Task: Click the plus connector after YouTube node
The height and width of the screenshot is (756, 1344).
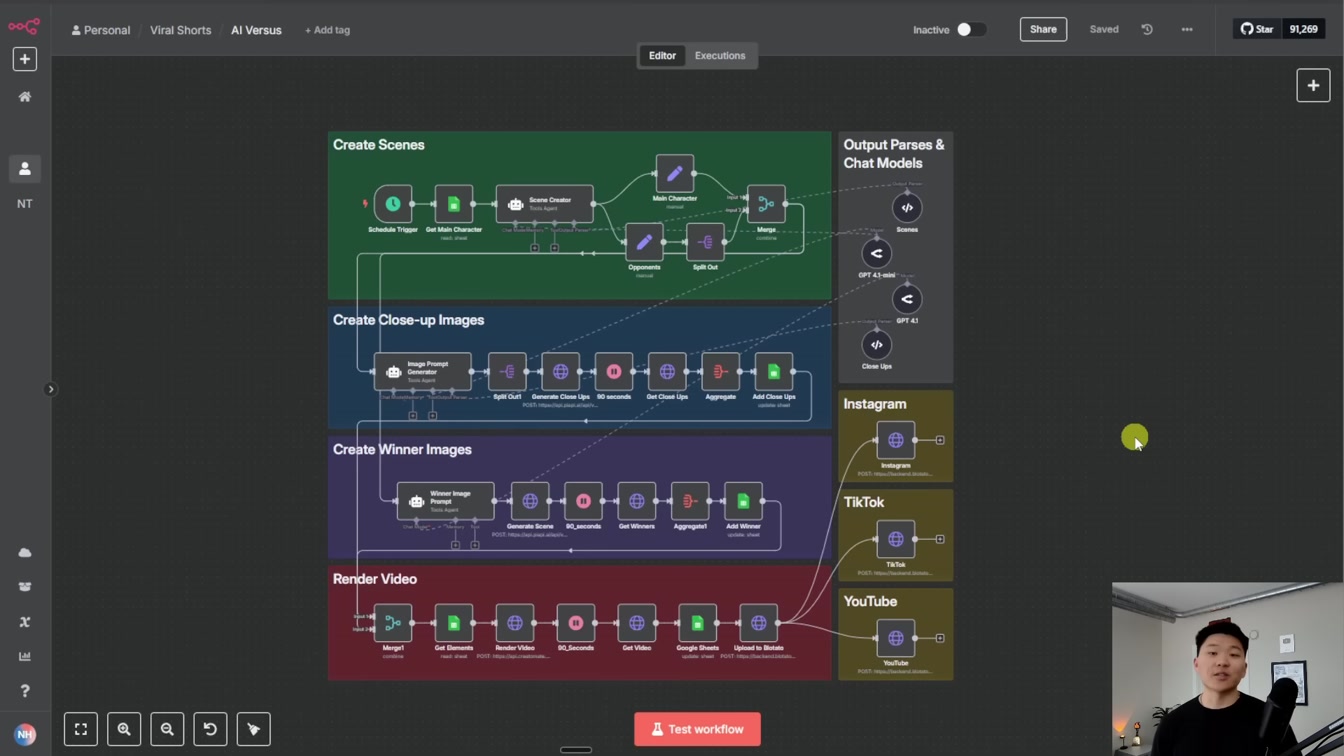Action: click(x=940, y=638)
